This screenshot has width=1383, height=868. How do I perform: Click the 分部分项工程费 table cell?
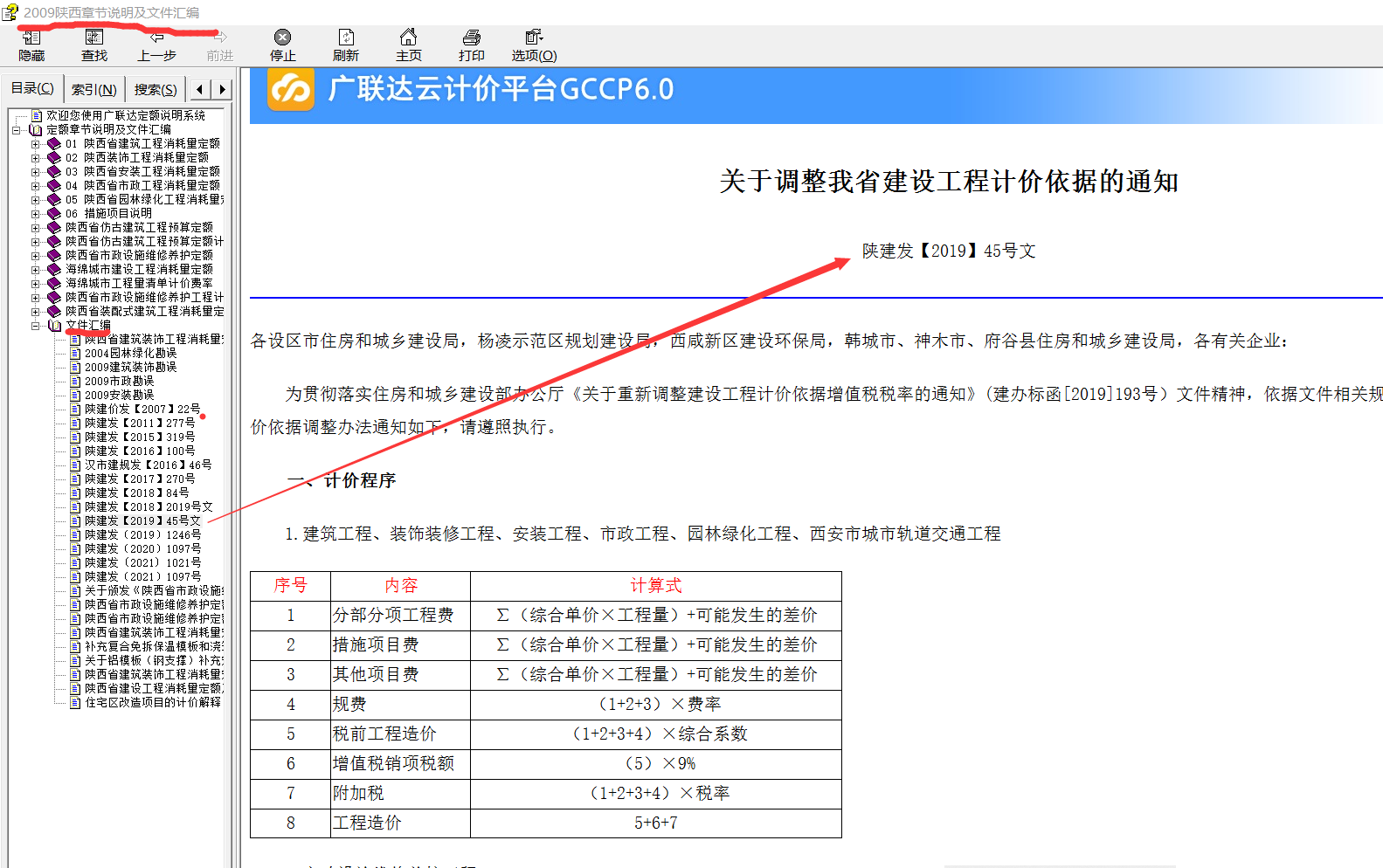(x=400, y=615)
